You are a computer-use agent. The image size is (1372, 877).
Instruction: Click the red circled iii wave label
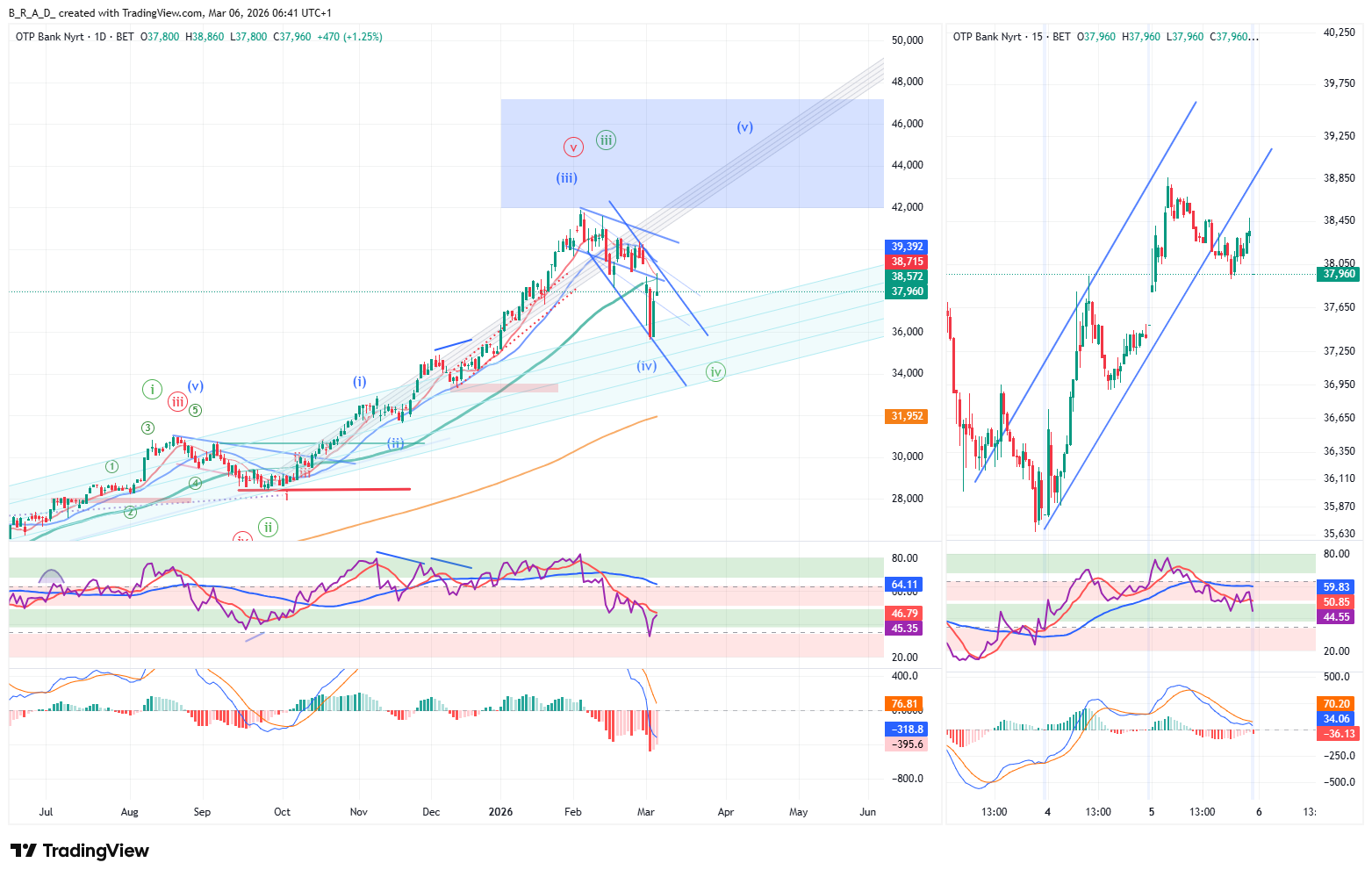(178, 402)
